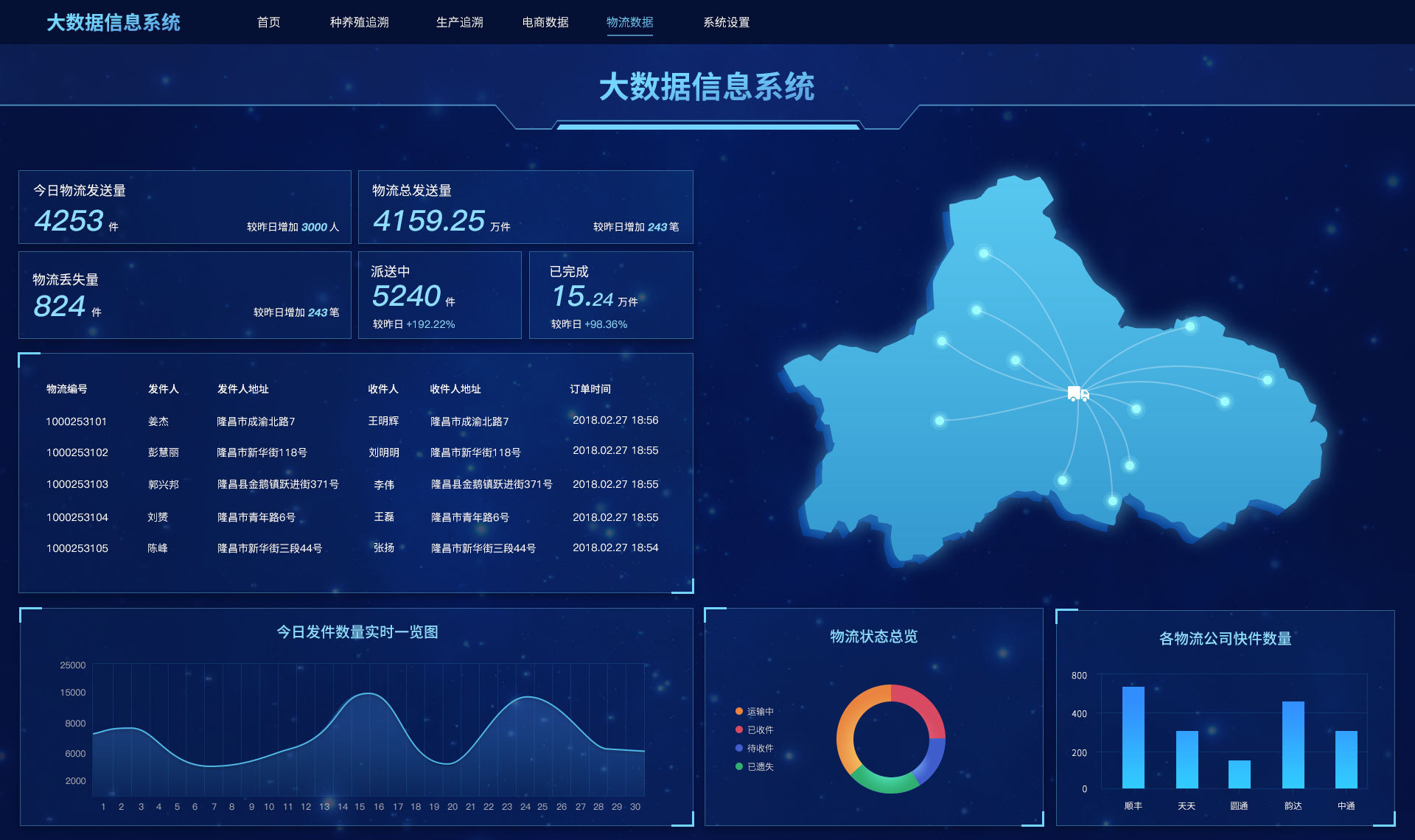Switch to 种养殖追溯 tab
Screen dimensions: 1415x840
[x=359, y=22]
